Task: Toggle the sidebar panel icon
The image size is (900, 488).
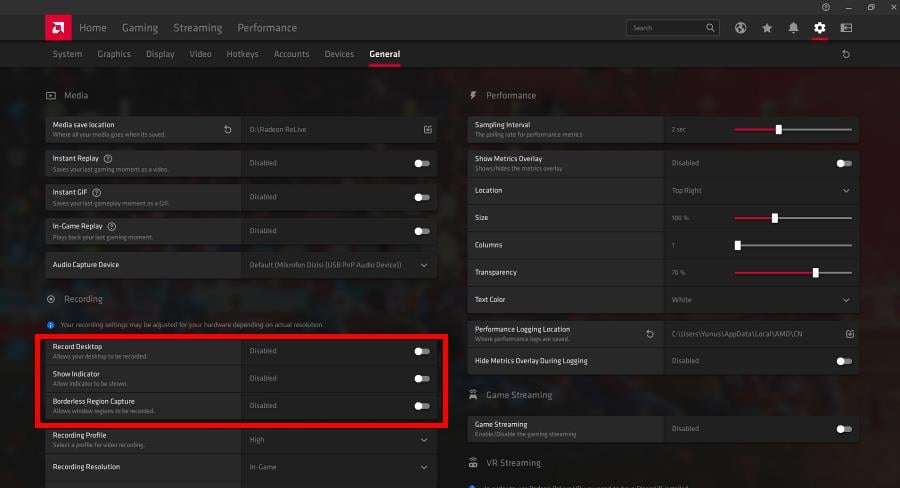Action: pyautogui.click(x=846, y=28)
